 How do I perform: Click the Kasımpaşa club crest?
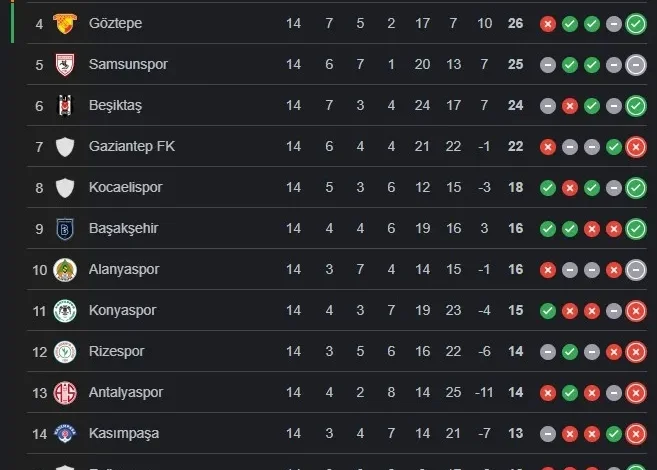(65, 433)
